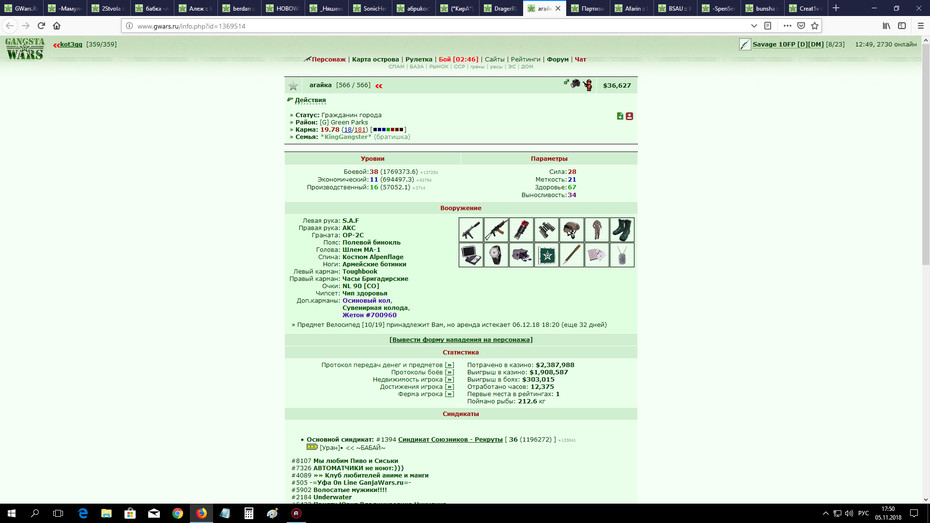
Task: Toggle Firefox sidebar view icon
Action: pos(902,25)
